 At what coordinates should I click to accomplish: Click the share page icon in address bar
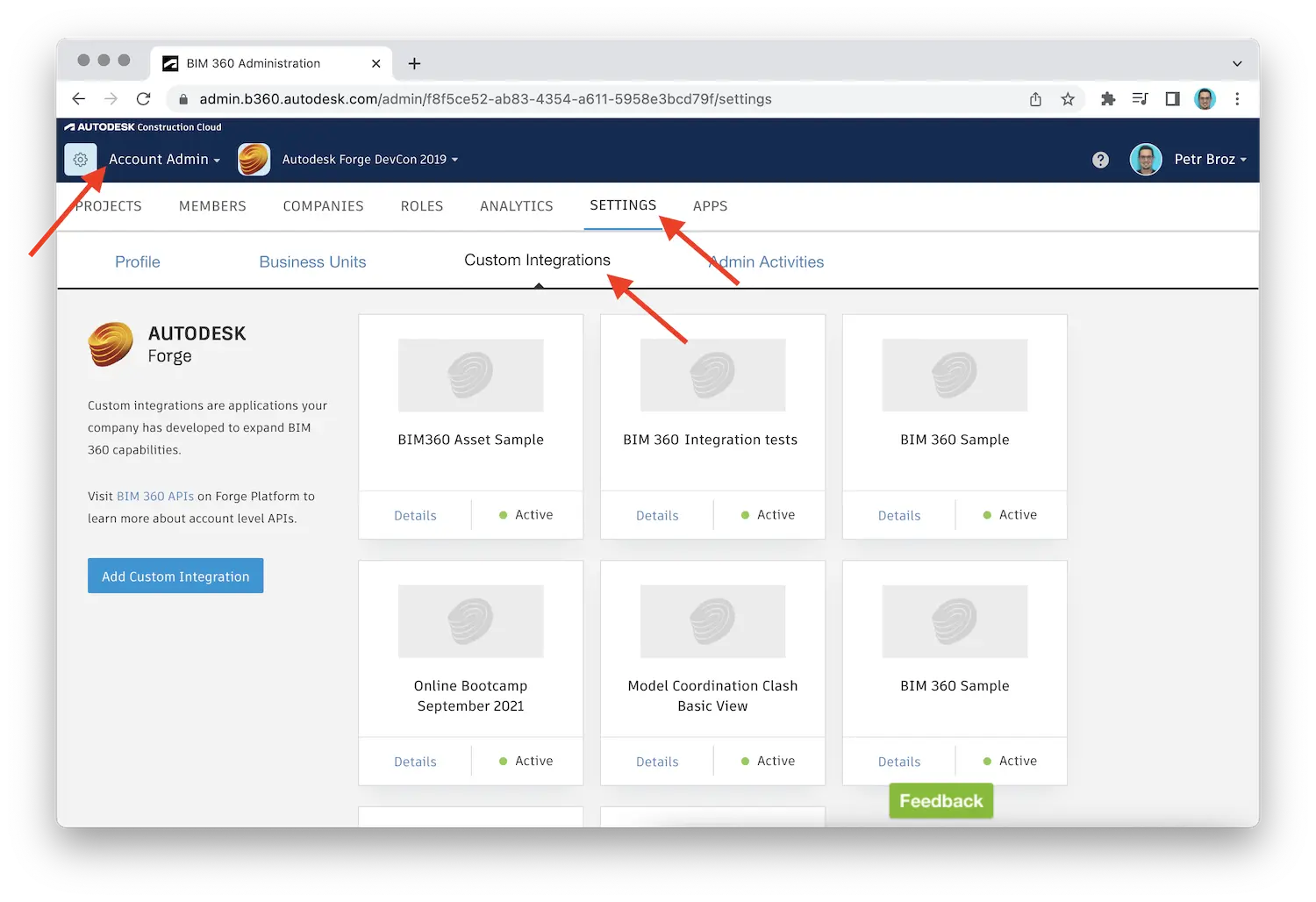coord(1035,99)
